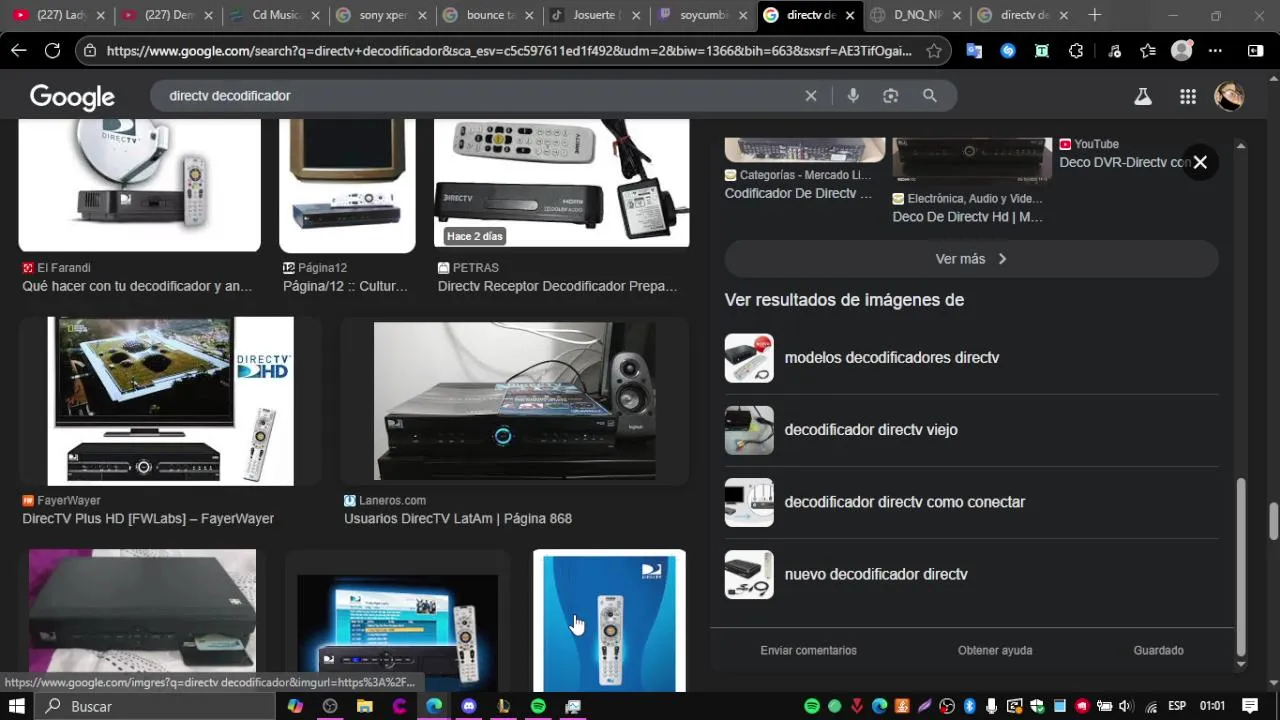Screen dimensions: 1280x720
Task: Open El Farandi satellite dish image result
Action: [140, 185]
